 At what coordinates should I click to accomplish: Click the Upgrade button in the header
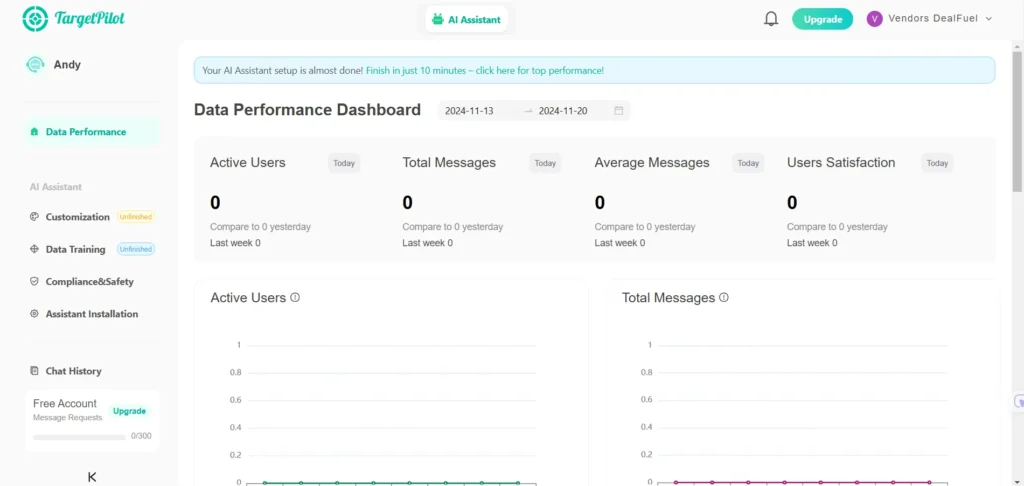pos(823,19)
